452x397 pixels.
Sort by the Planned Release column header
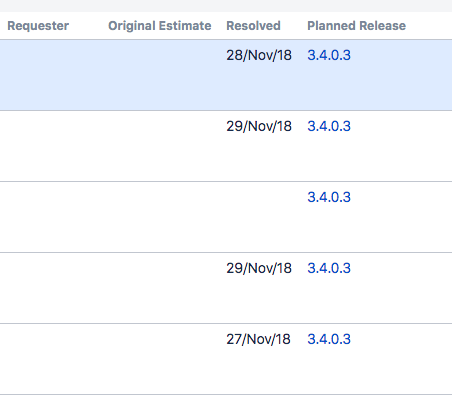[356, 26]
